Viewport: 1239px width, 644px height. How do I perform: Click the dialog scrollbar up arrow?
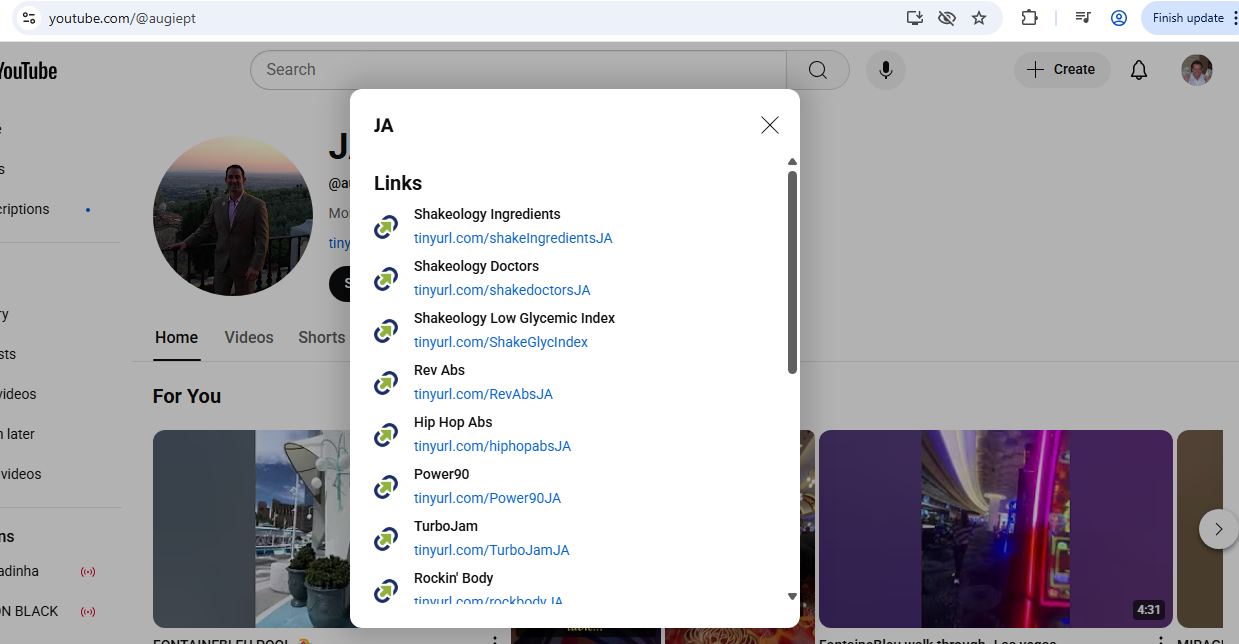(x=792, y=162)
